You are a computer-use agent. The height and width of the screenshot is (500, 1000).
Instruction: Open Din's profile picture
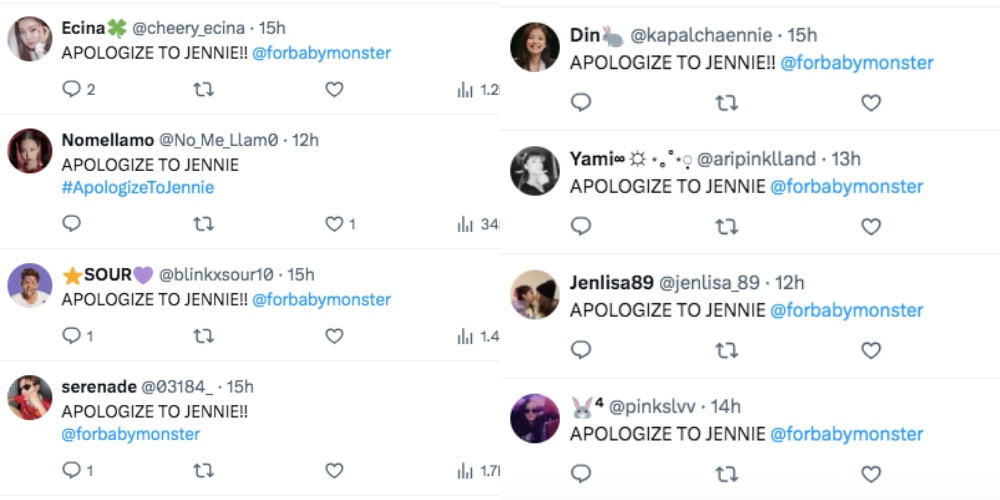[534, 47]
